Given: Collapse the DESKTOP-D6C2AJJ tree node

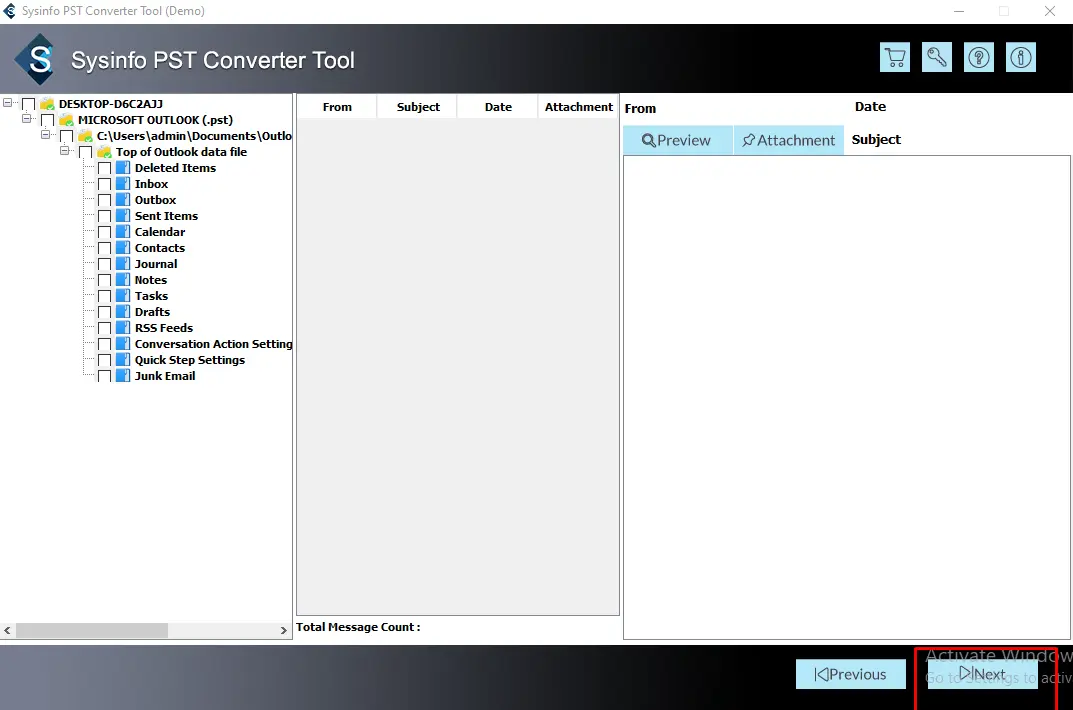Looking at the screenshot, I should pos(8,103).
